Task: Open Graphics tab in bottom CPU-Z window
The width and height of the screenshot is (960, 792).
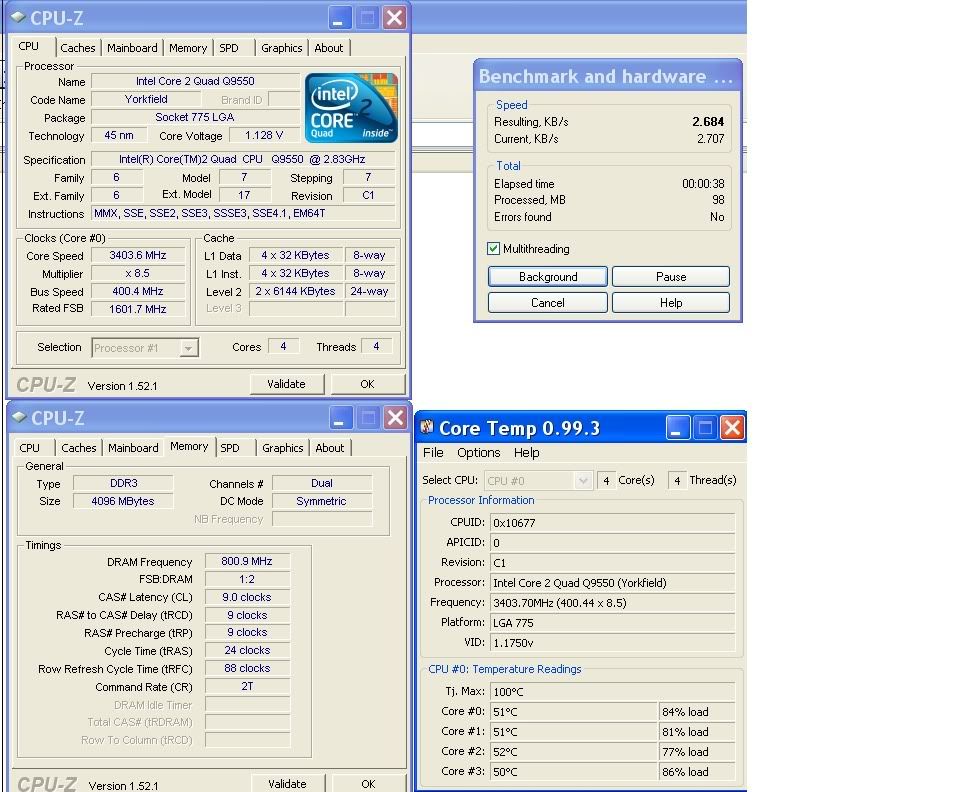Action: tap(283, 448)
